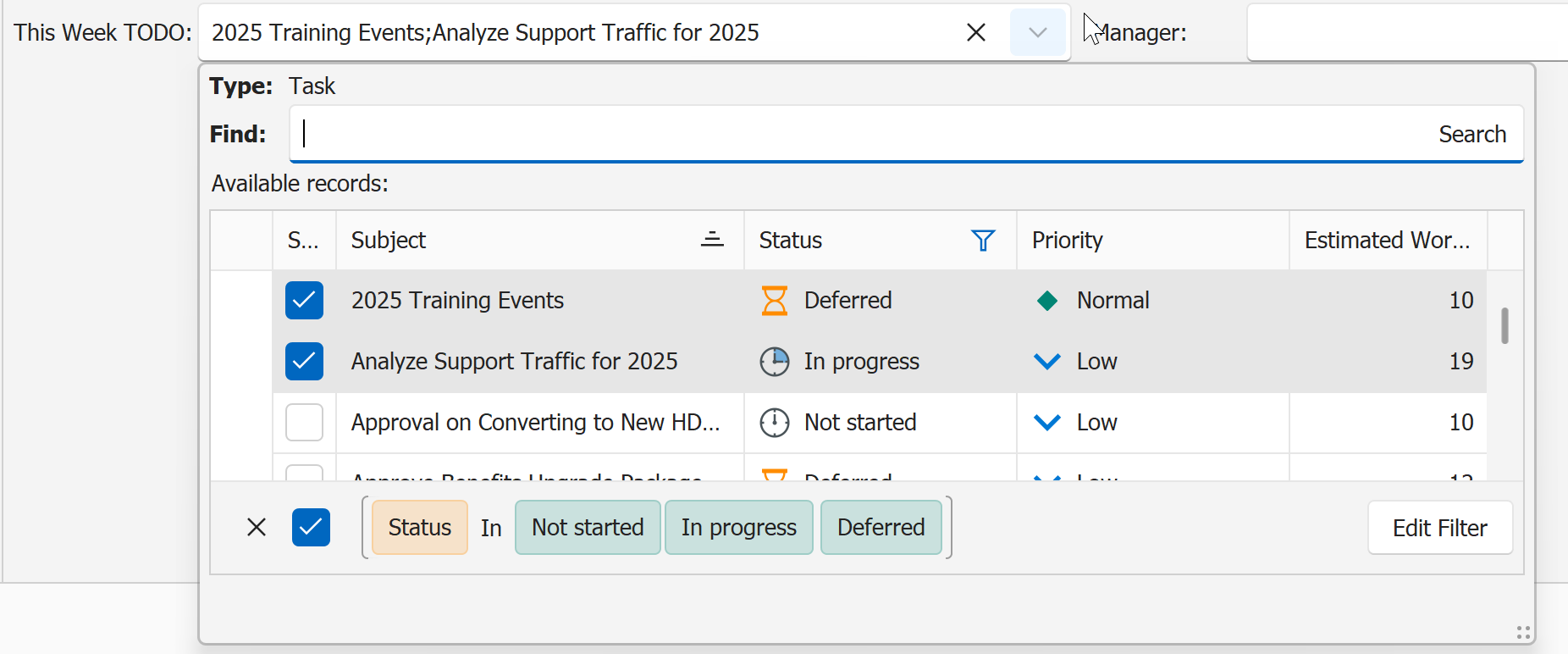This screenshot has height=654, width=1568.
Task: Uncheck Analyze Support Traffic for 2025
Action: tap(304, 362)
